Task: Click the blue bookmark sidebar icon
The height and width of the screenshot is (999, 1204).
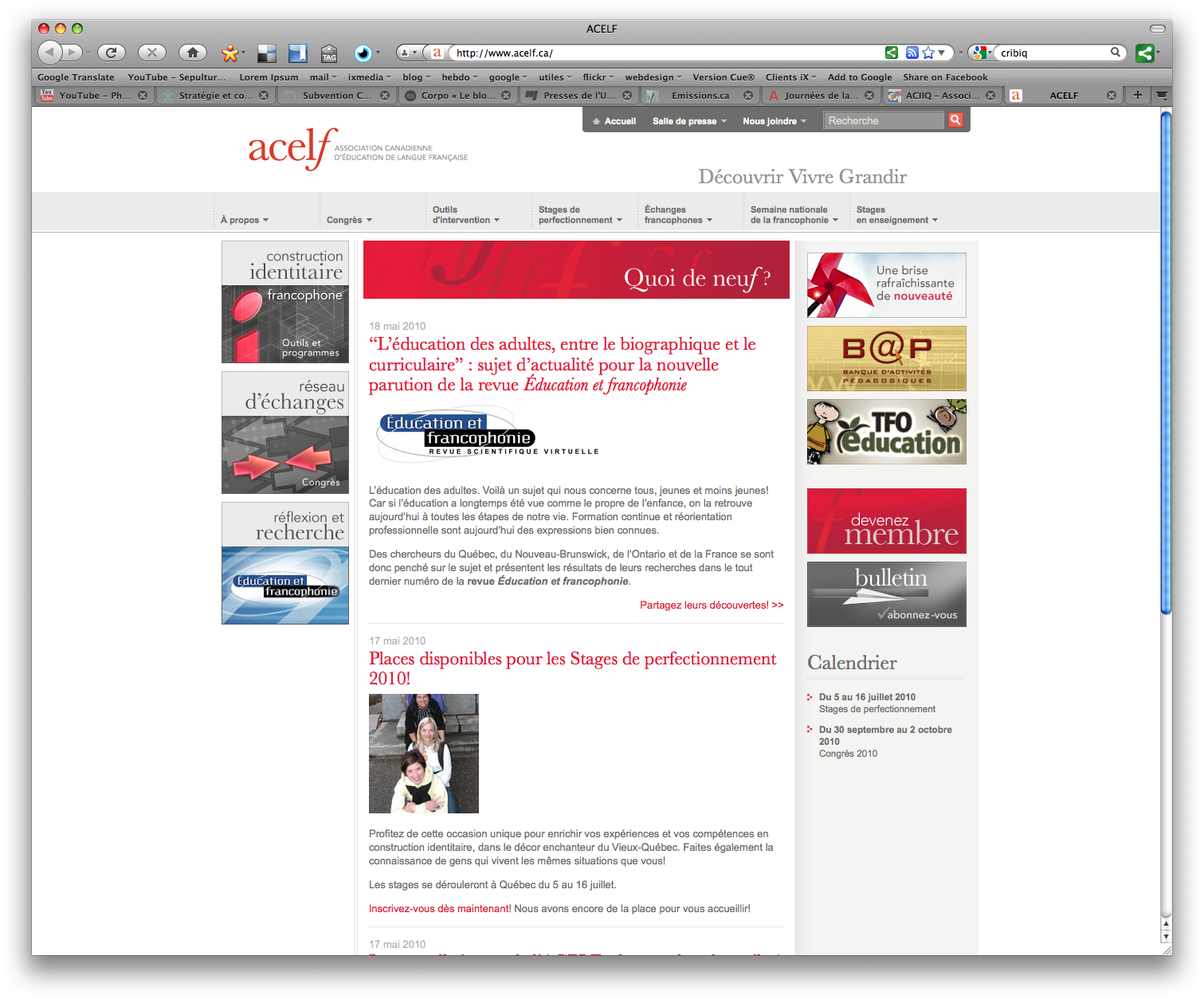Action: click(x=298, y=53)
